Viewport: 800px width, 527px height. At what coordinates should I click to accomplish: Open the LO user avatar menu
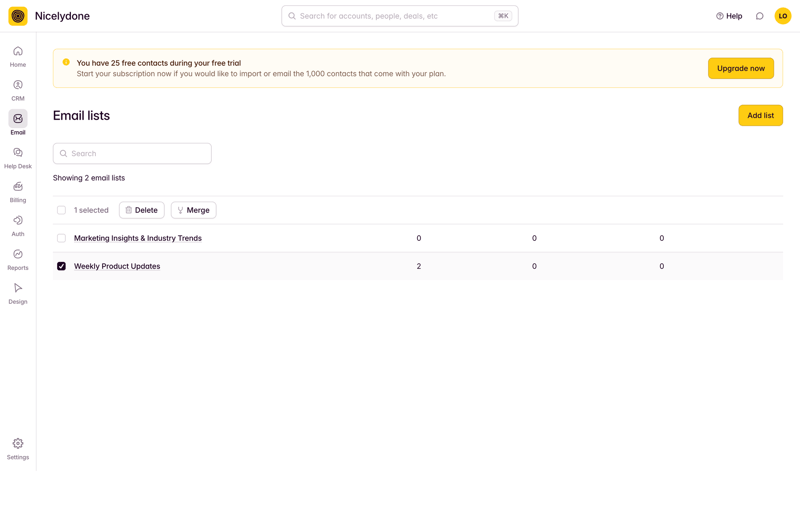[783, 16]
